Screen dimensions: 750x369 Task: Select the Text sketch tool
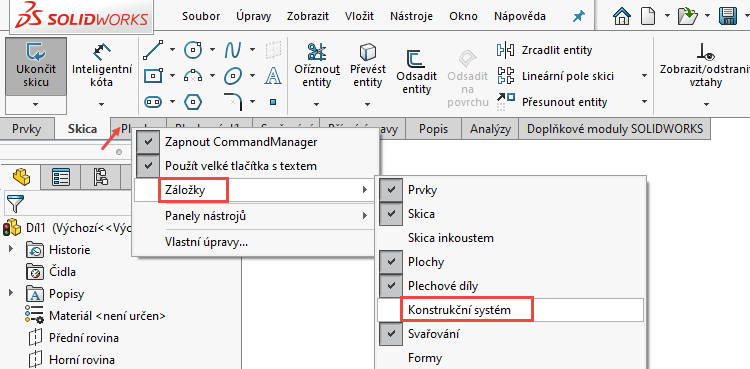pyautogui.click(x=273, y=75)
